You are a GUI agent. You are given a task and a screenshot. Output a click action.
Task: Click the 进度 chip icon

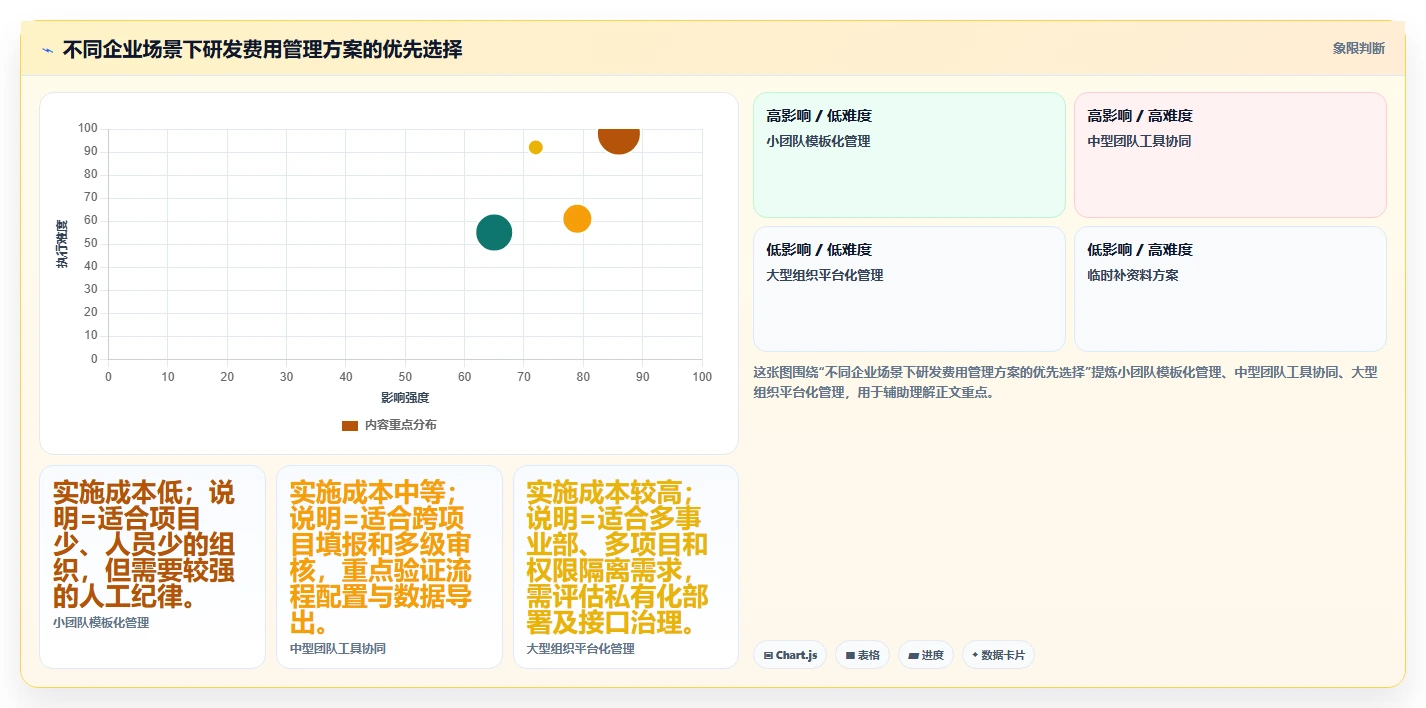pos(913,656)
